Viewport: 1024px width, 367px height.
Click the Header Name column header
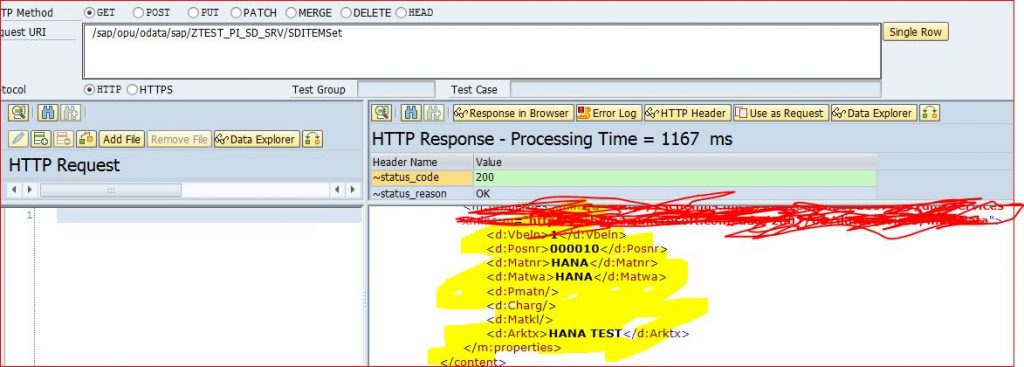pyautogui.click(x=422, y=162)
